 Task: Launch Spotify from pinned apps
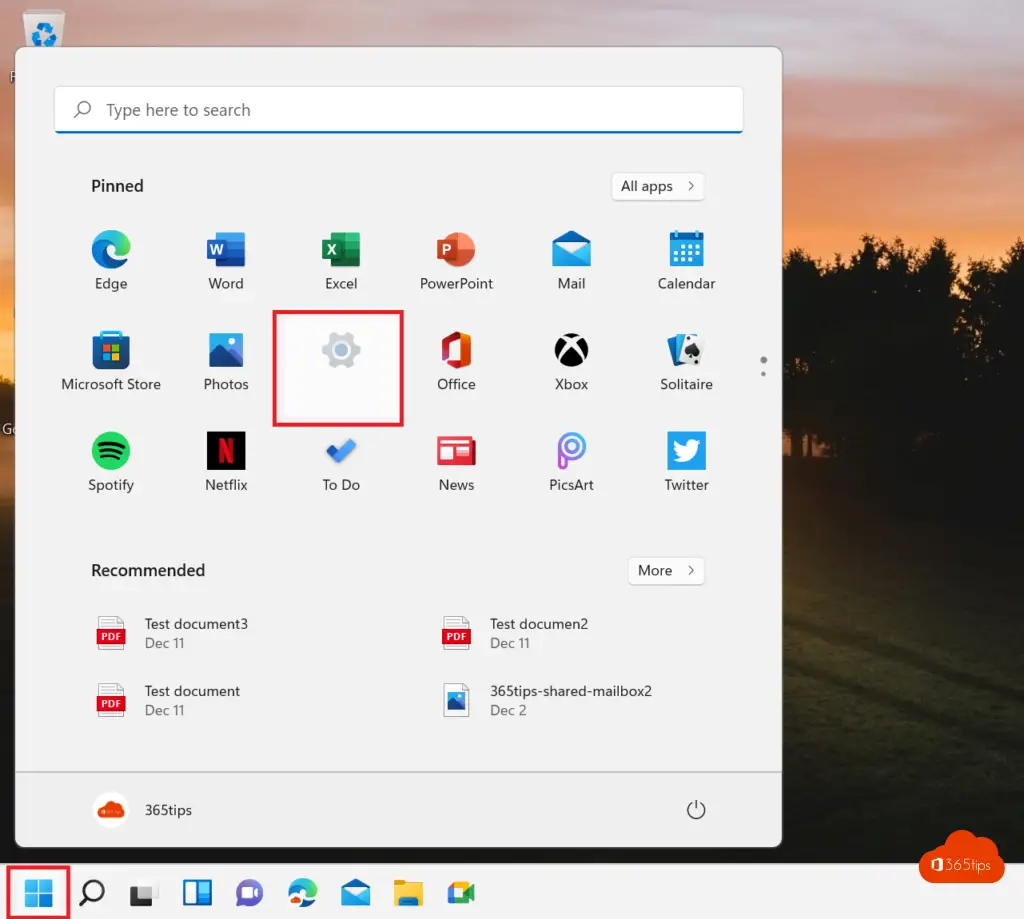pyautogui.click(x=111, y=460)
